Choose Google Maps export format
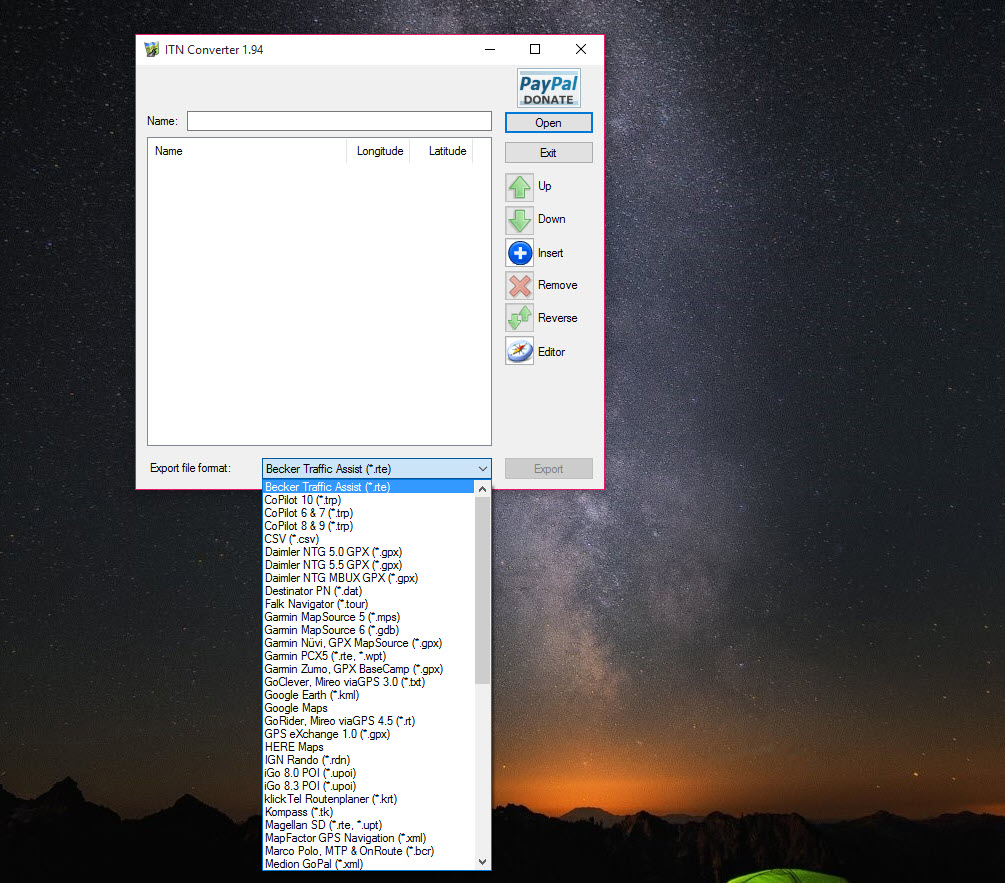Viewport: 1005px width, 883px height. (x=369, y=708)
